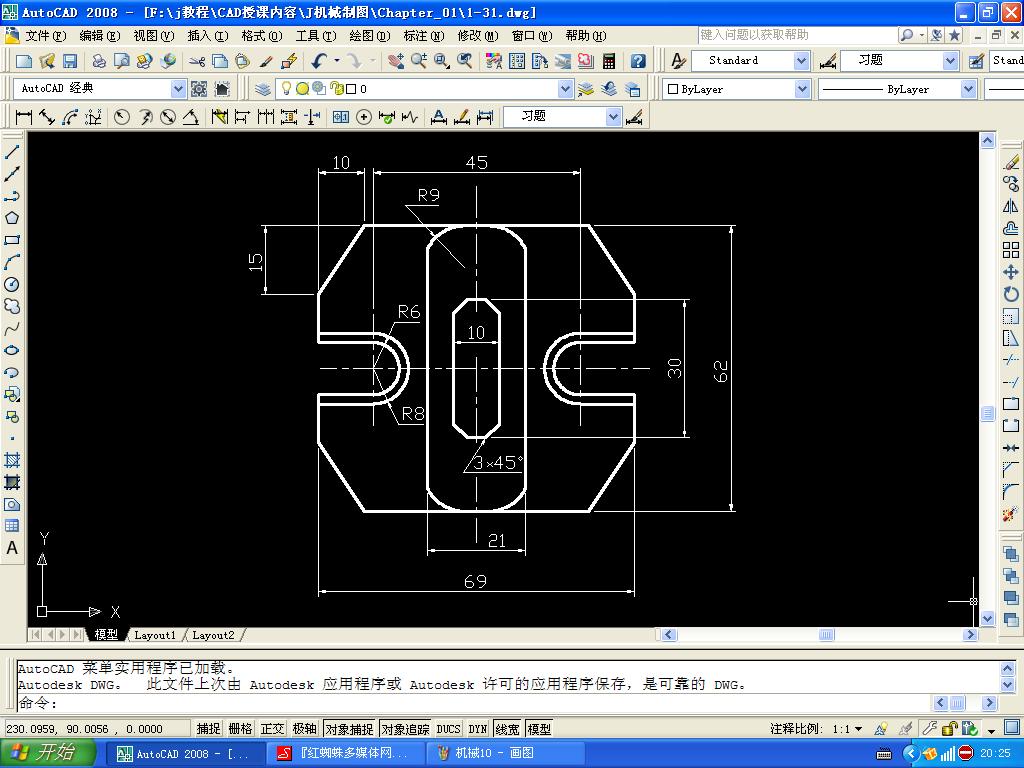1024x768 pixels.
Task: Toggle 对象捕捉 object snap
Action: [349, 729]
